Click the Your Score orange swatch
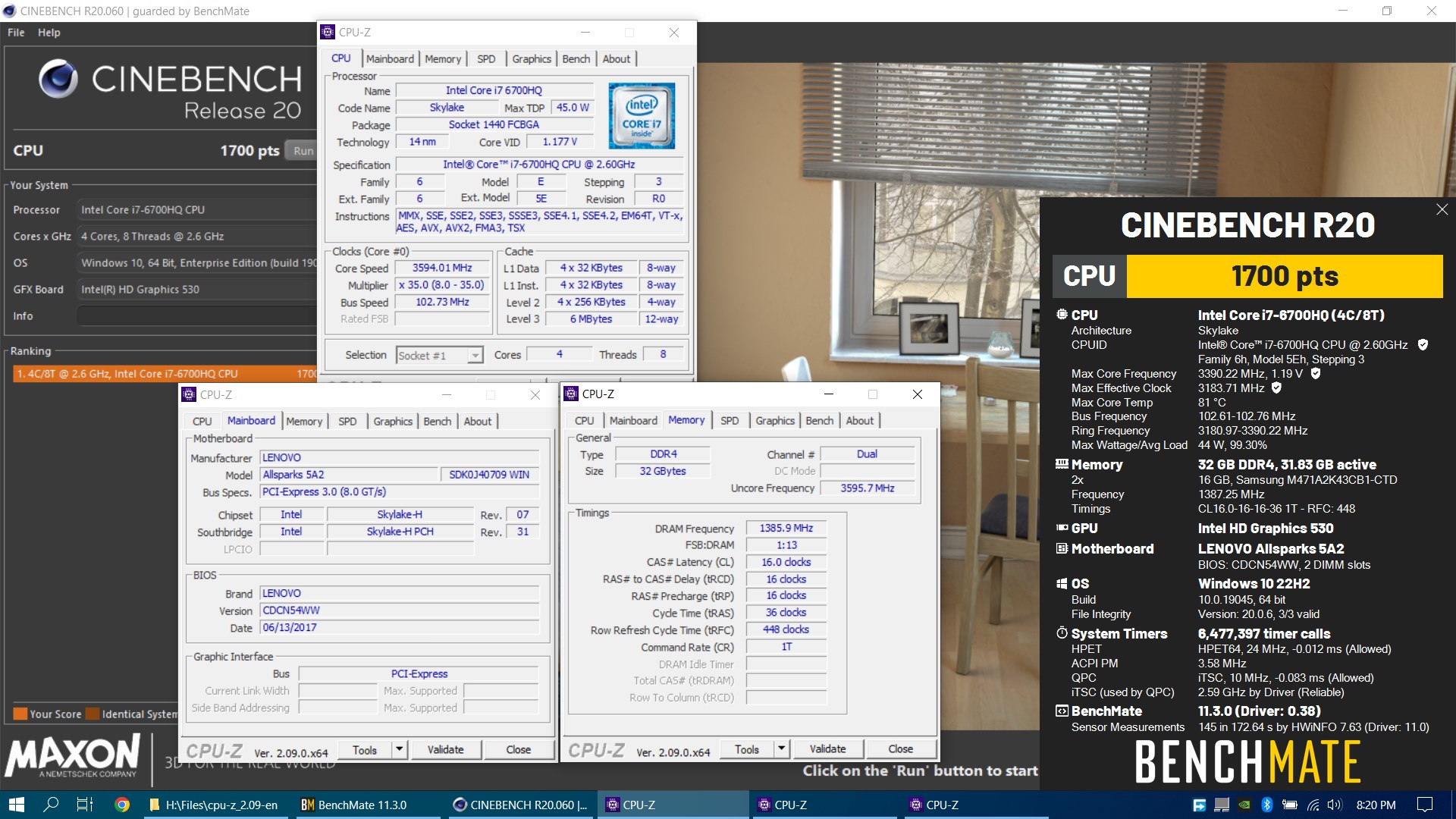Viewport: 1456px width, 819px height. point(20,714)
